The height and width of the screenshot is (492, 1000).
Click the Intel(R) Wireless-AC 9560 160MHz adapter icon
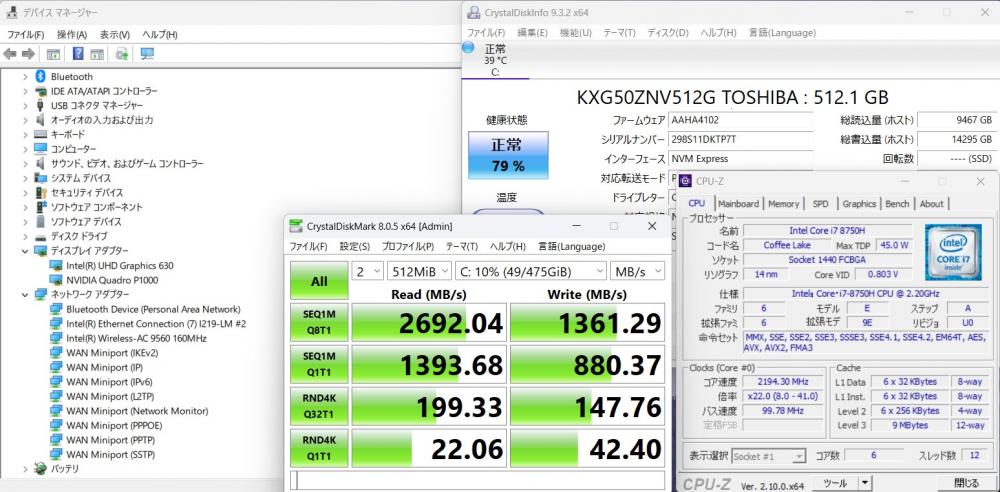tap(56, 338)
